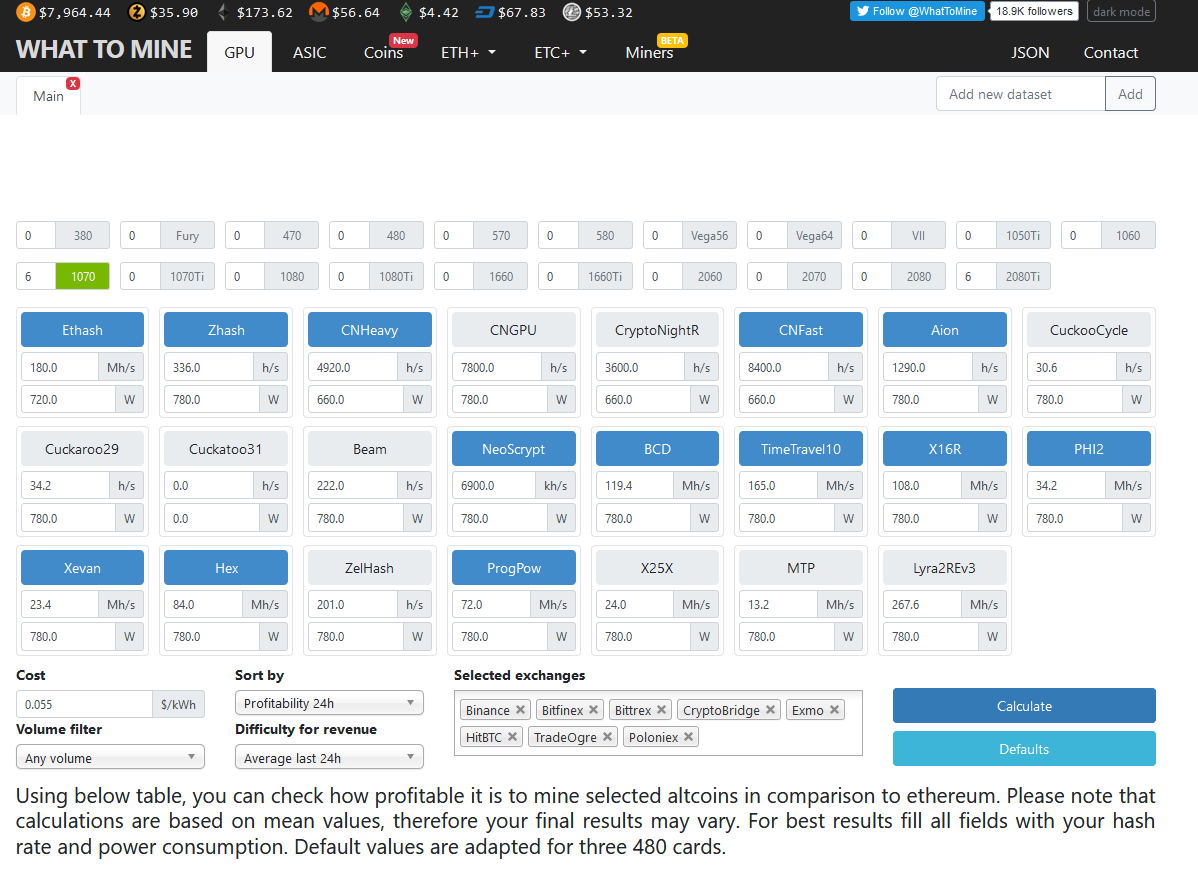1198x869 pixels.
Task: Click the Ethereum price icon
Action: pos(223,12)
